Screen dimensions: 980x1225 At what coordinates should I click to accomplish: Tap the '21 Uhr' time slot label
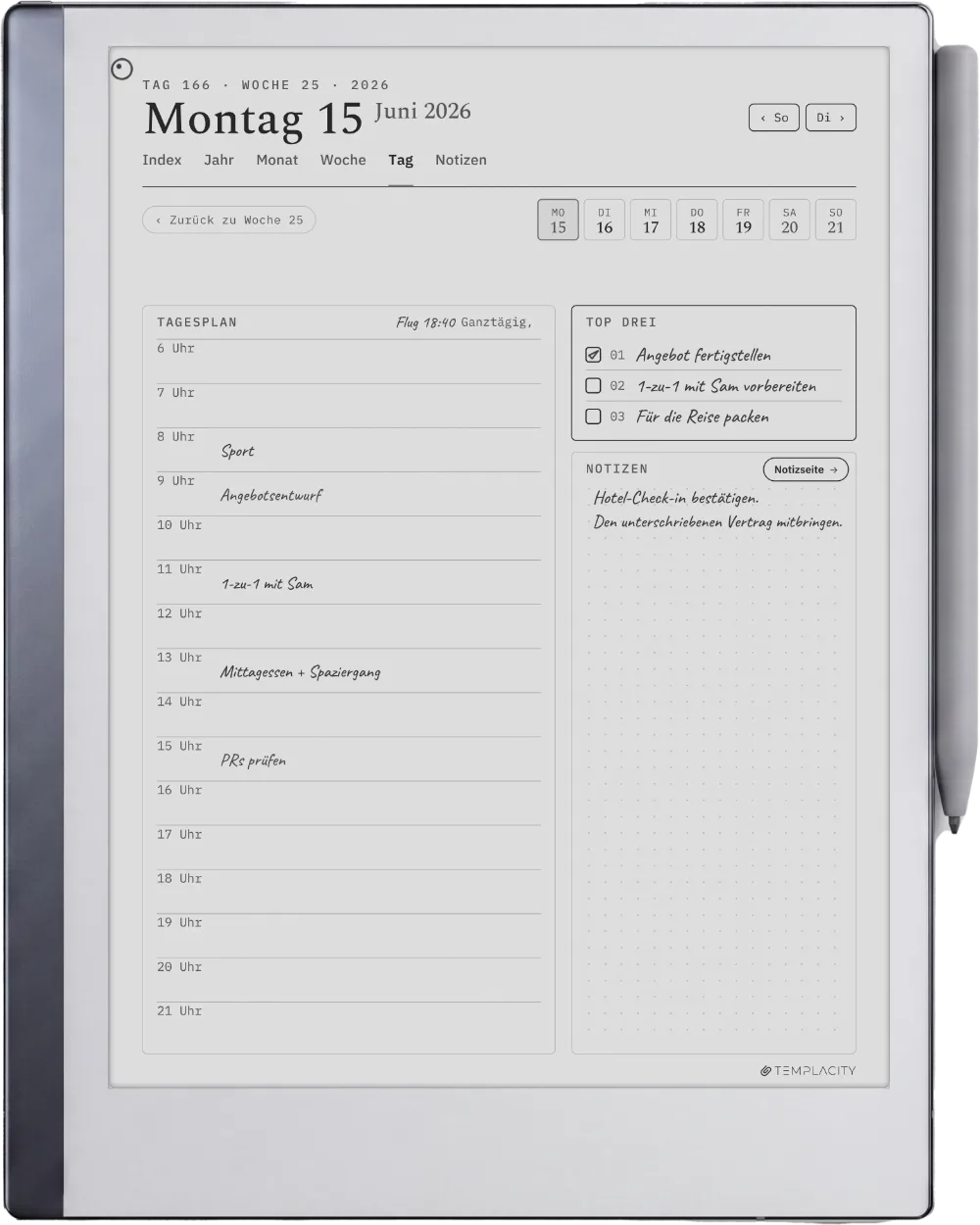[179, 1011]
